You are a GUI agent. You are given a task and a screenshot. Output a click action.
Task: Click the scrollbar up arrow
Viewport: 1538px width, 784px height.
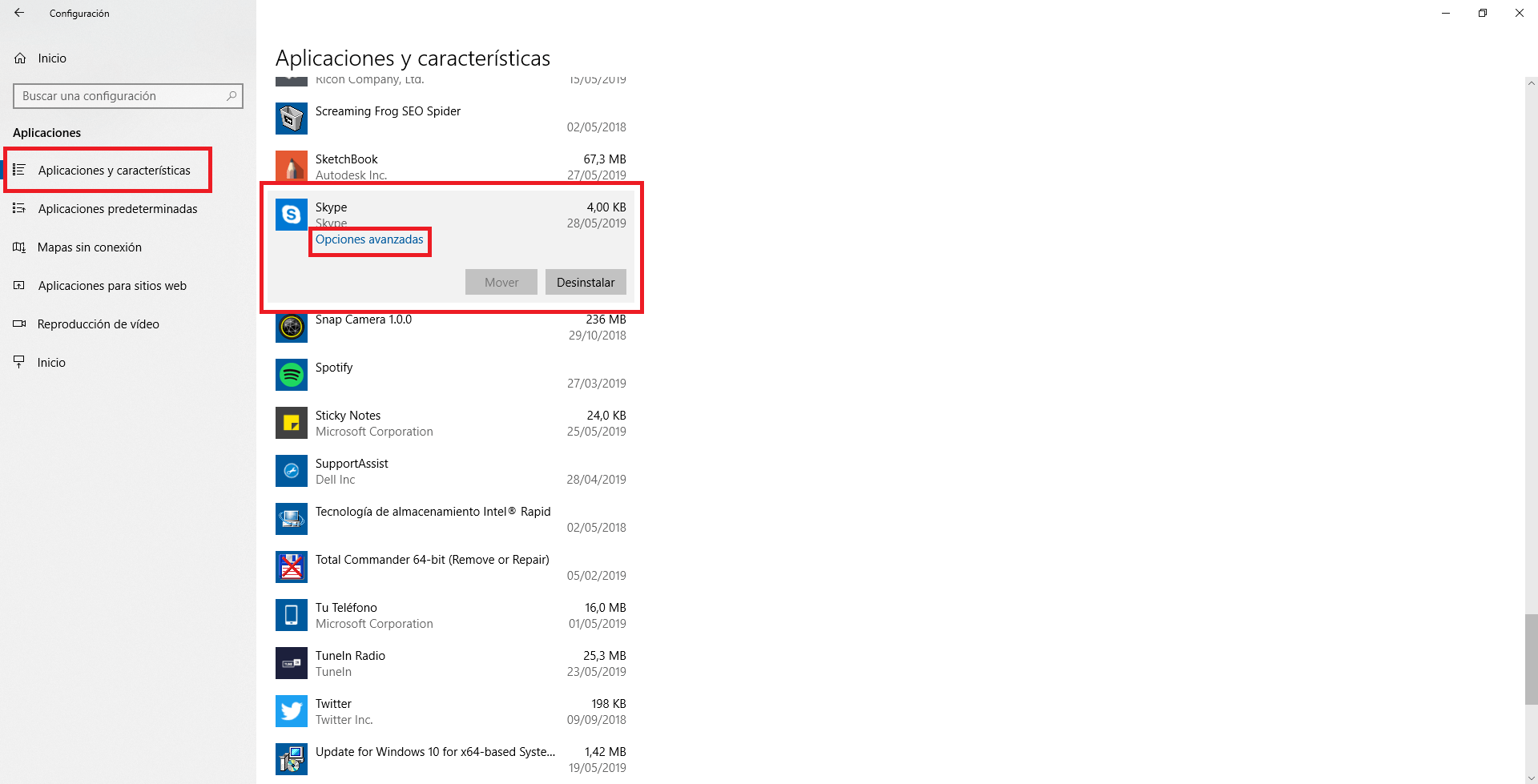(x=1531, y=82)
